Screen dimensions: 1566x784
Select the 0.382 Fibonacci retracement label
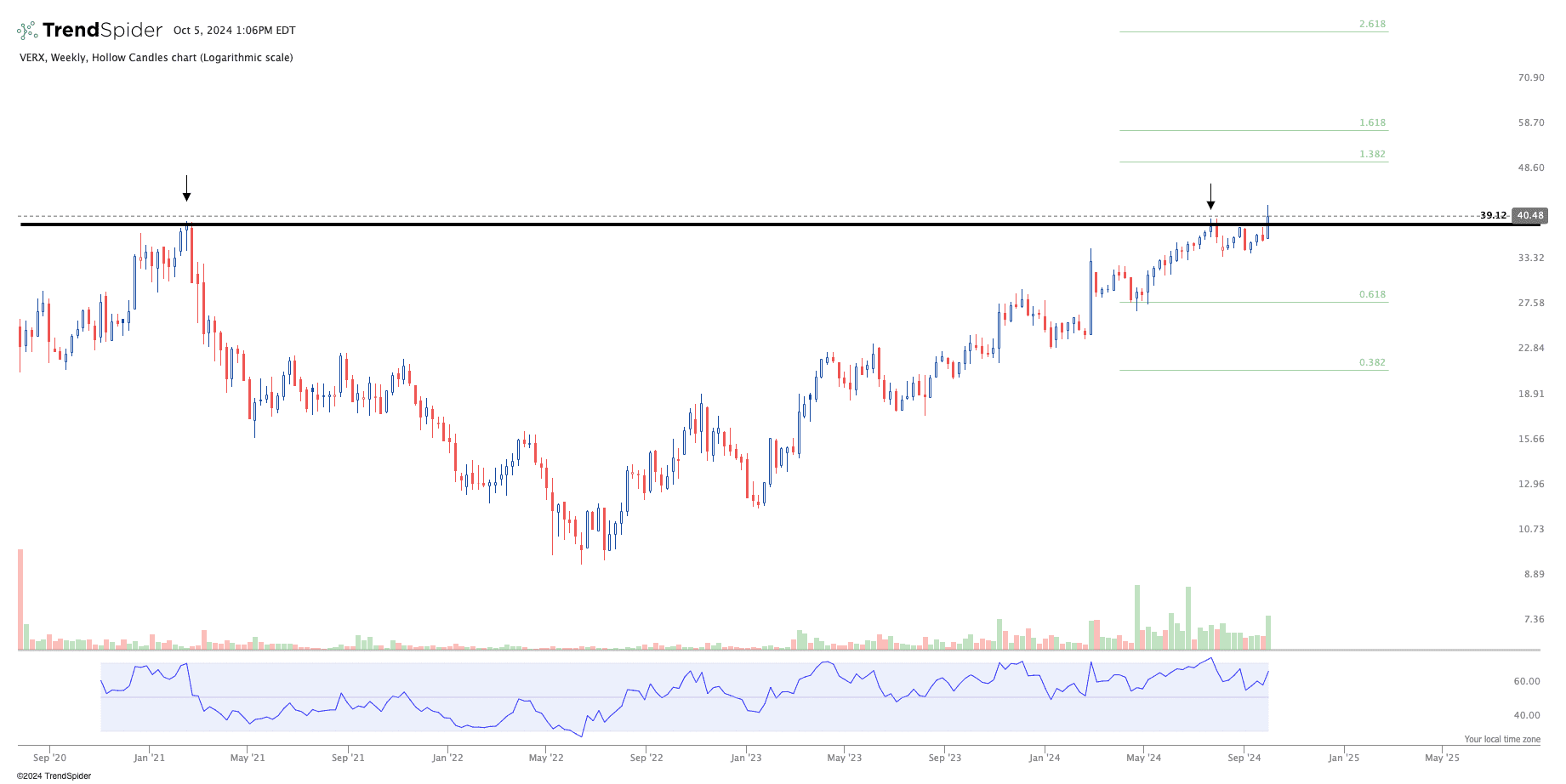click(x=1372, y=363)
